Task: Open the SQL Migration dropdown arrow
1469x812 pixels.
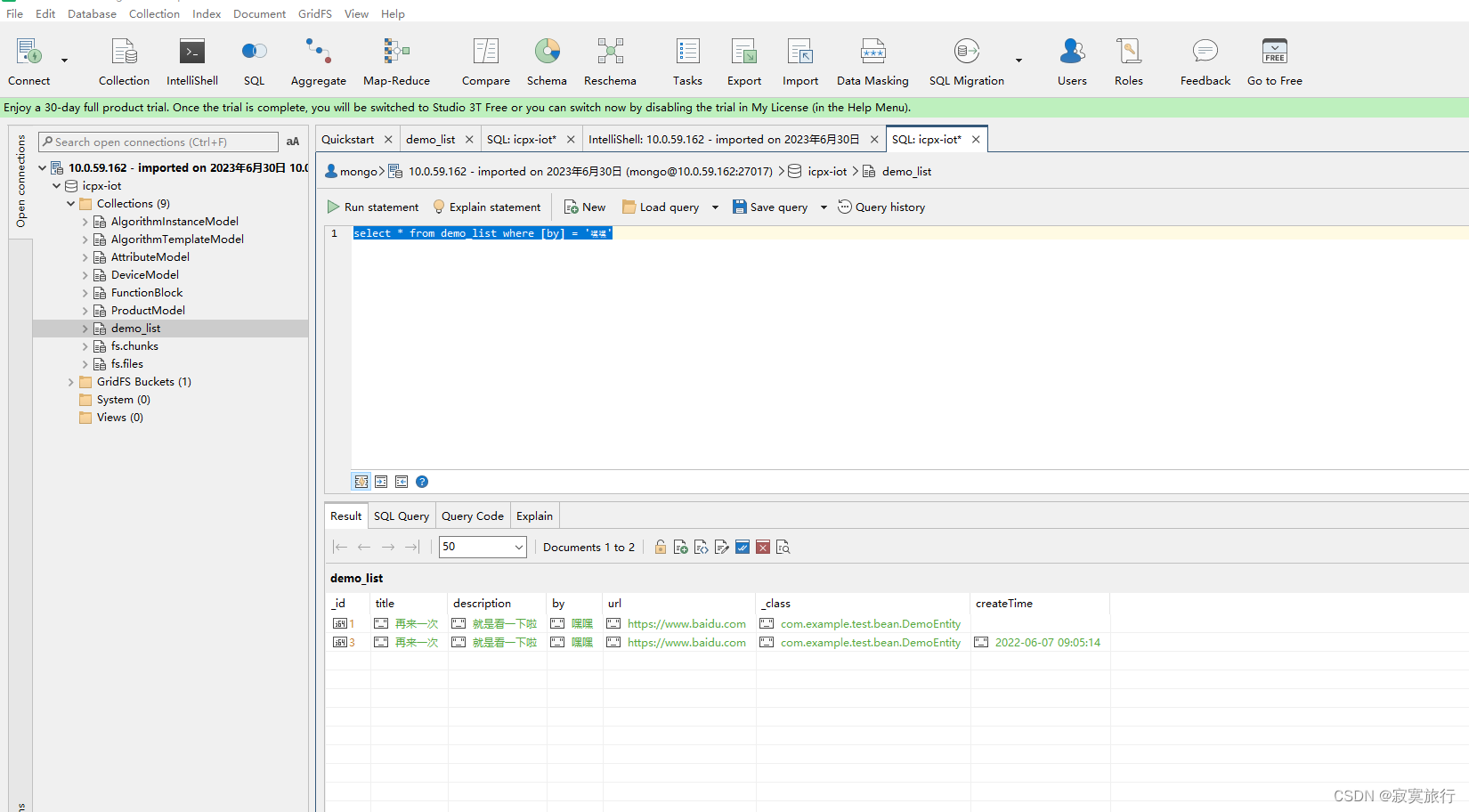Action: tap(1019, 61)
